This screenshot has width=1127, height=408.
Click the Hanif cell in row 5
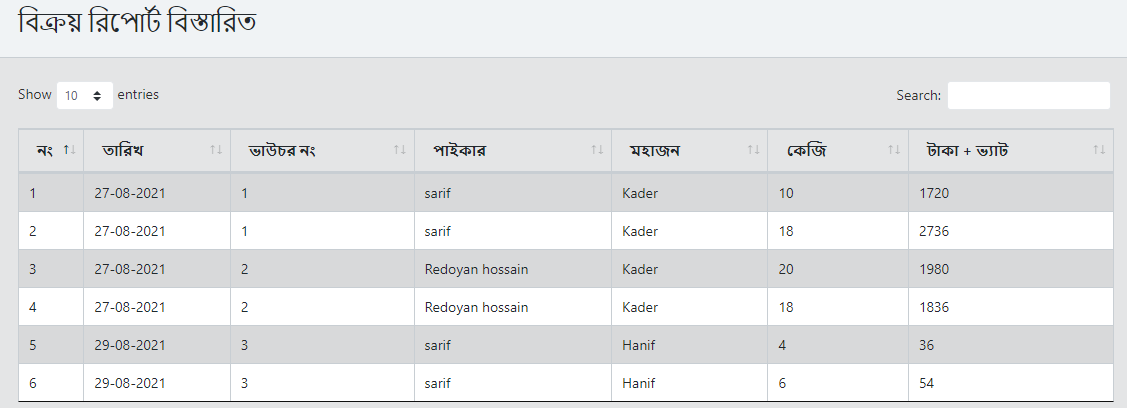pyautogui.click(x=638, y=345)
